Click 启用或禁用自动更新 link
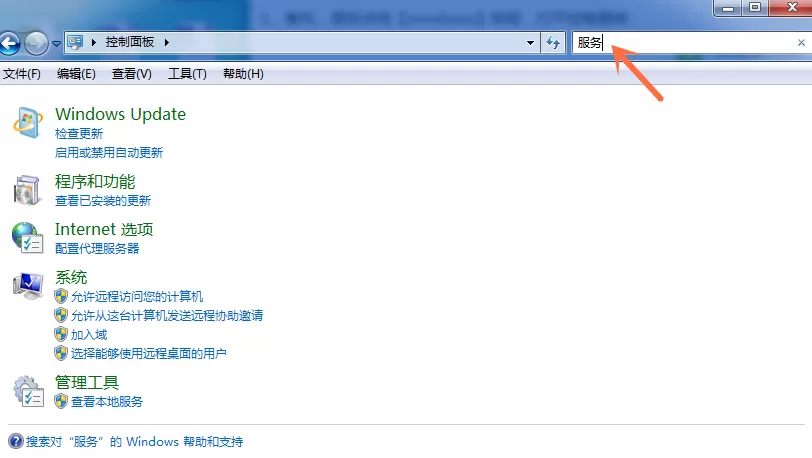The image size is (812, 458). coord(109,152)
